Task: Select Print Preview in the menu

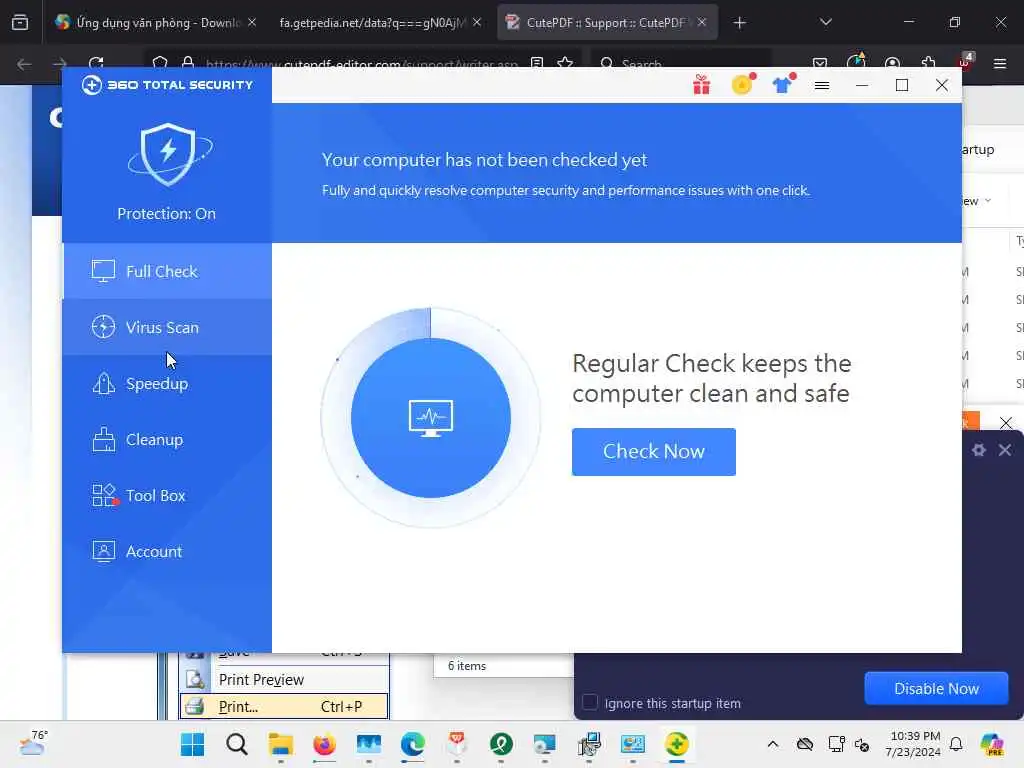Action: tap(283, 680)
